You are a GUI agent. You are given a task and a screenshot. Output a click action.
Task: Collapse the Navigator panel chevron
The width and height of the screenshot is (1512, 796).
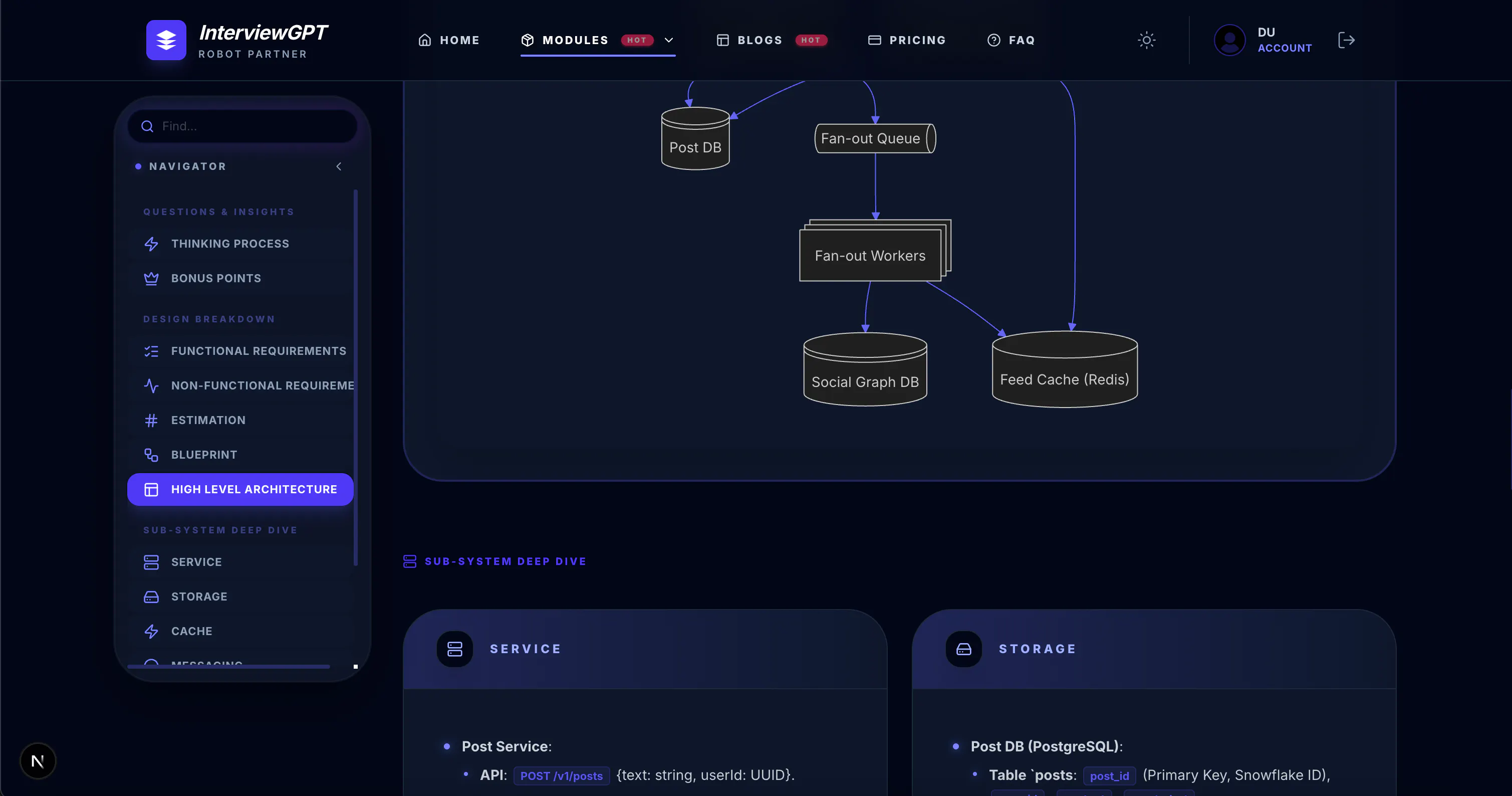pos(339,167)
